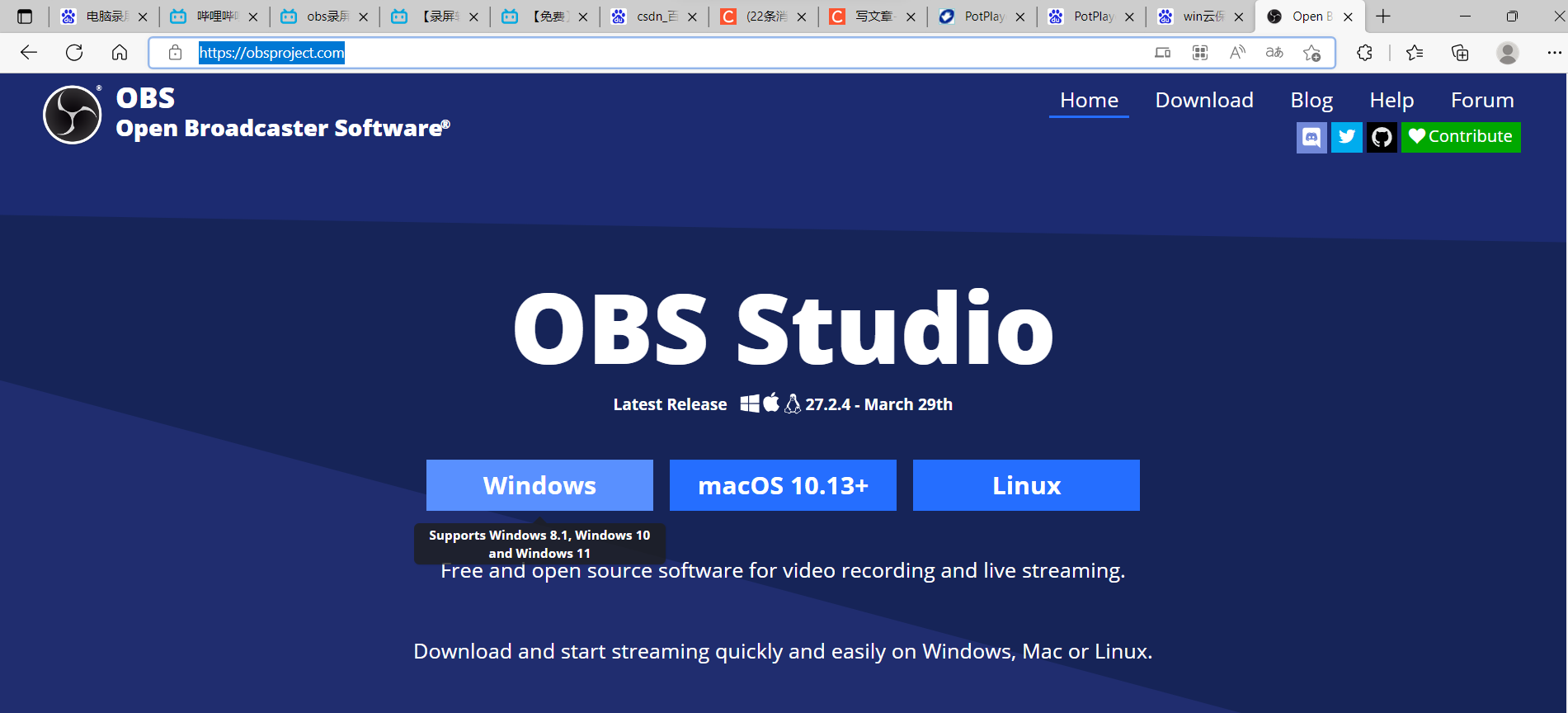Open the Help nav item
The image size is (1568, 713).
point(1391,100)
